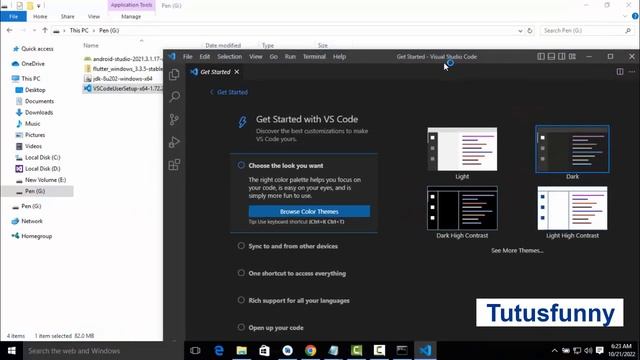Open the Search view in VS Code
Viewport: 640px width, 360px height.
click(x=174, y=97)
